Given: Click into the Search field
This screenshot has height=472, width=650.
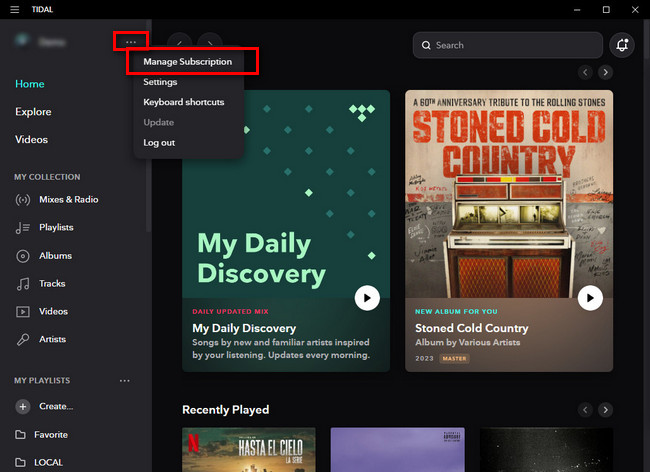Looking at the screenshot, I should 508,45.
